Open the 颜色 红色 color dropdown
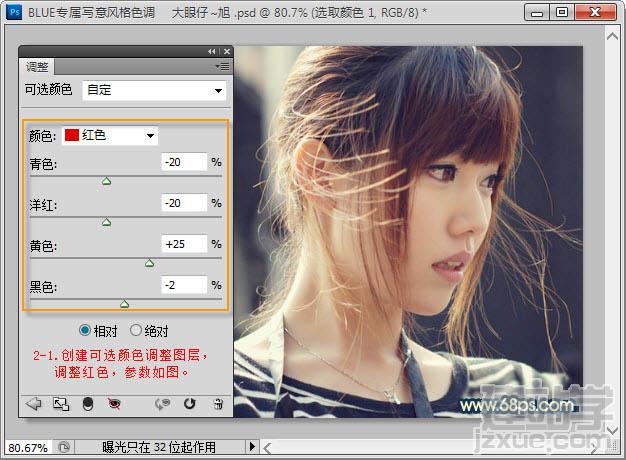Image resolution: width=626 pixels, height=460 pixels. [x=110, y=136]
